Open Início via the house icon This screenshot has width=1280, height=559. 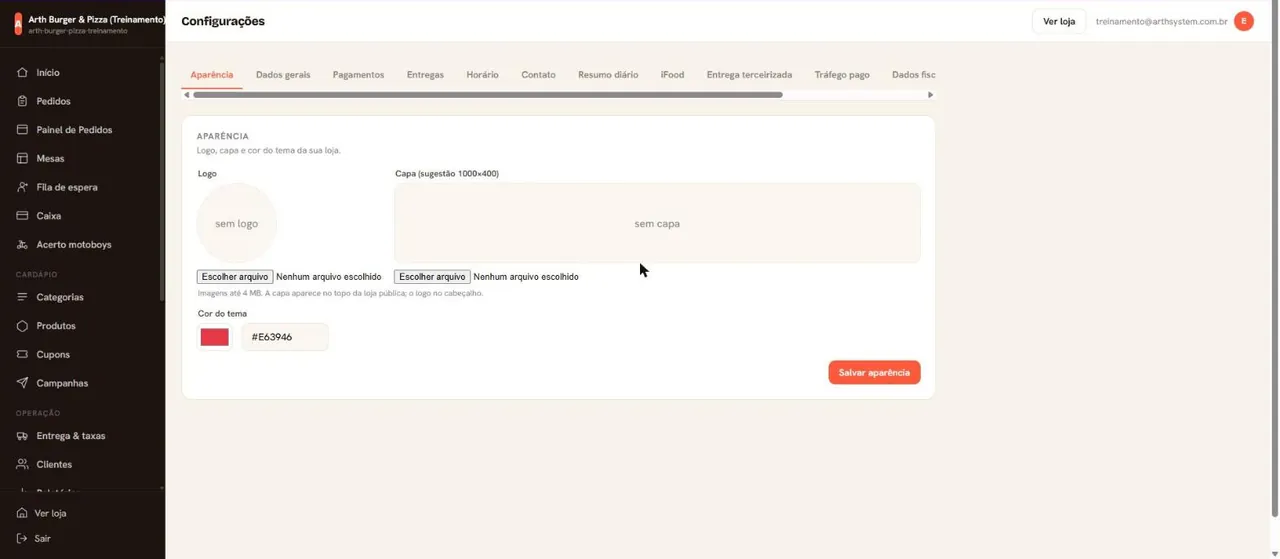(22, 73)
